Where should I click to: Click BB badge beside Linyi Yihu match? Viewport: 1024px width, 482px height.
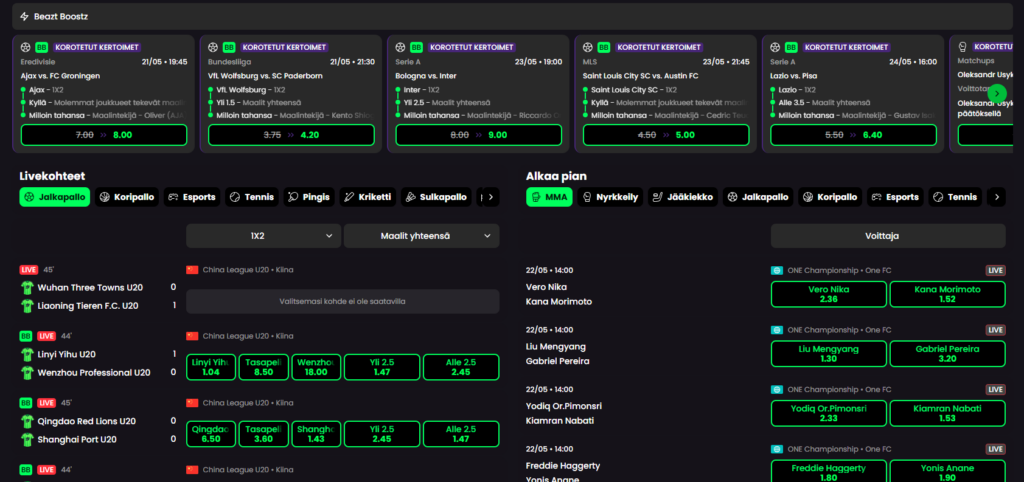click(x=26, y=336)
